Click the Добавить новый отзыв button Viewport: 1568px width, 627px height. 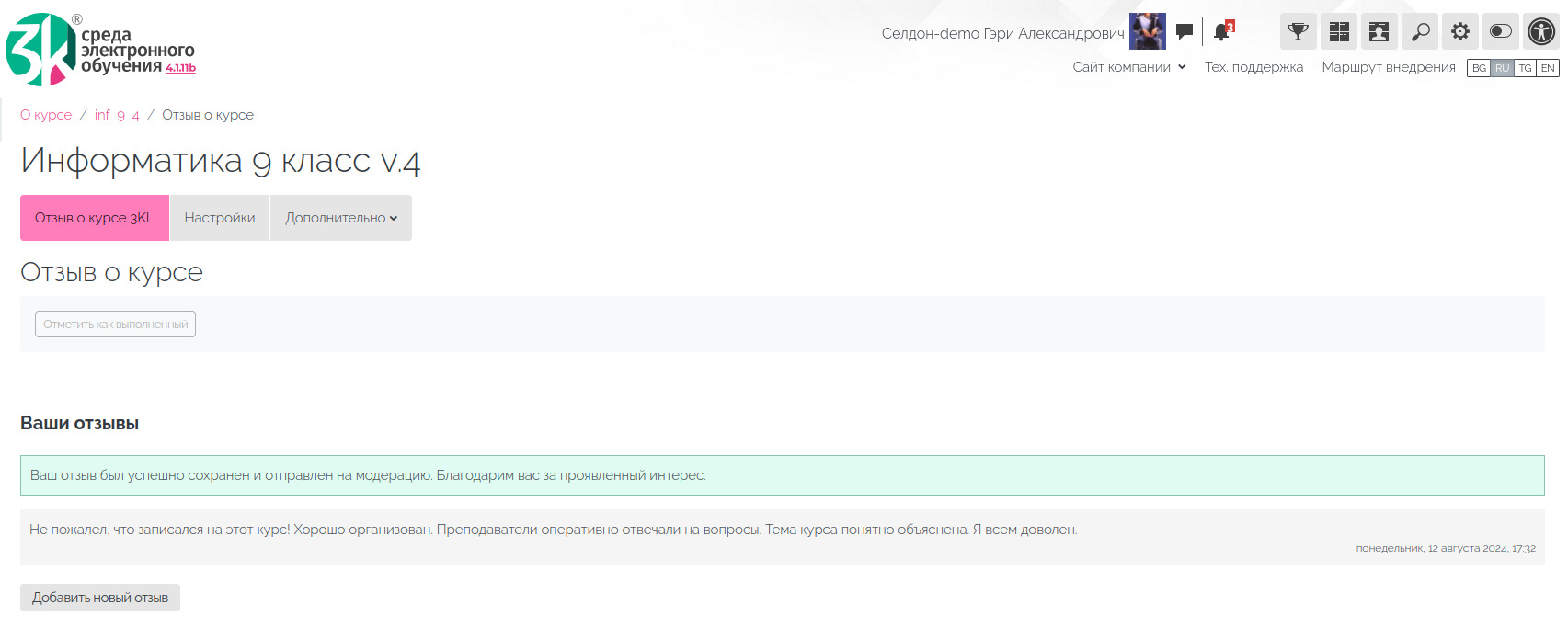pyautogui.click(x=100, y=598)
